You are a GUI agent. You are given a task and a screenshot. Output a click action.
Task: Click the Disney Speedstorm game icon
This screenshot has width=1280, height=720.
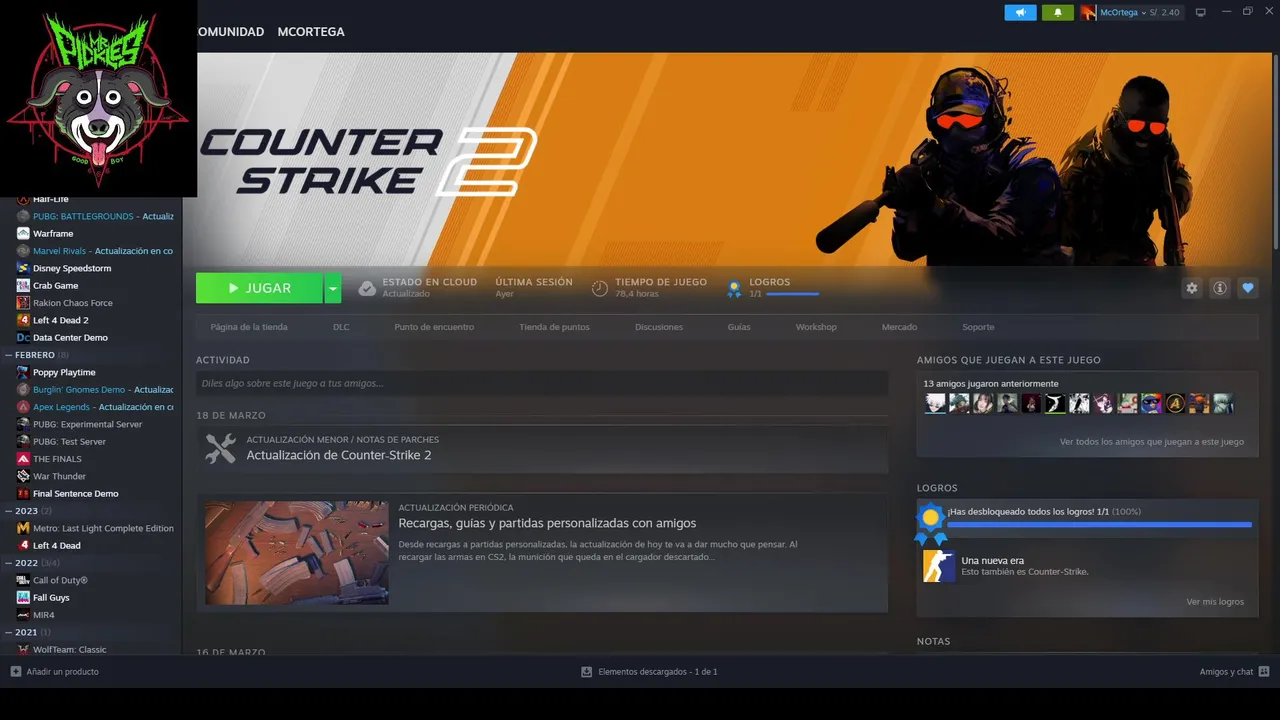click(x=23, y=268)
